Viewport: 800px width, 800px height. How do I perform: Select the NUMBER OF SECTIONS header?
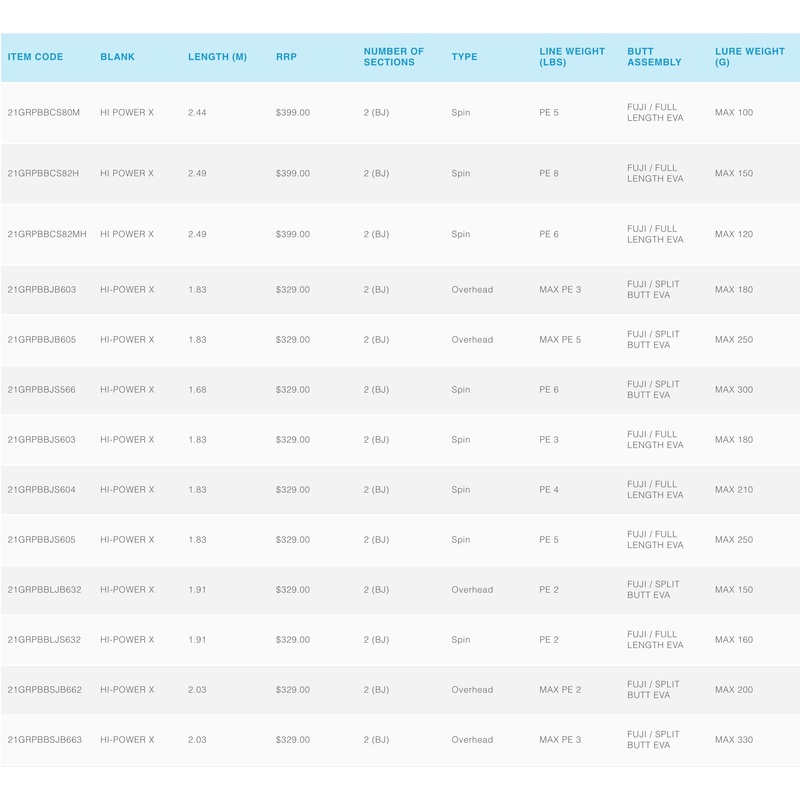tap(393, 57)
